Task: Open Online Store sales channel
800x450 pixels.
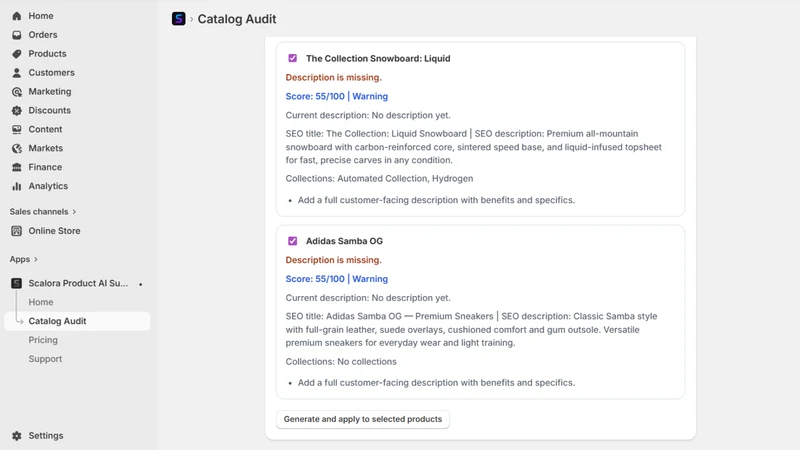Action: [x=54, y=231]
